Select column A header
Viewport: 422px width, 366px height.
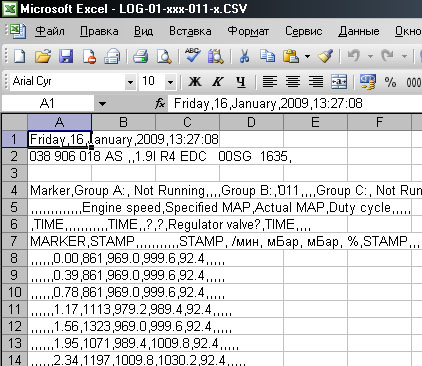tap(59, 122)
